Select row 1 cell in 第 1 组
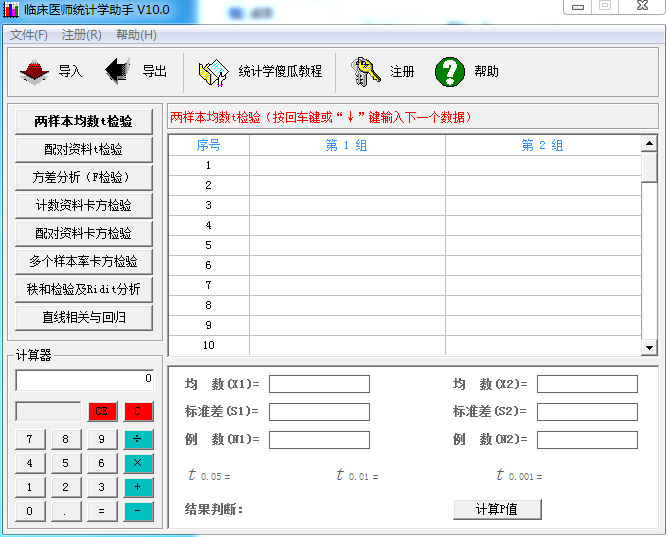668x537 pixels. click(x=347, y=165)
